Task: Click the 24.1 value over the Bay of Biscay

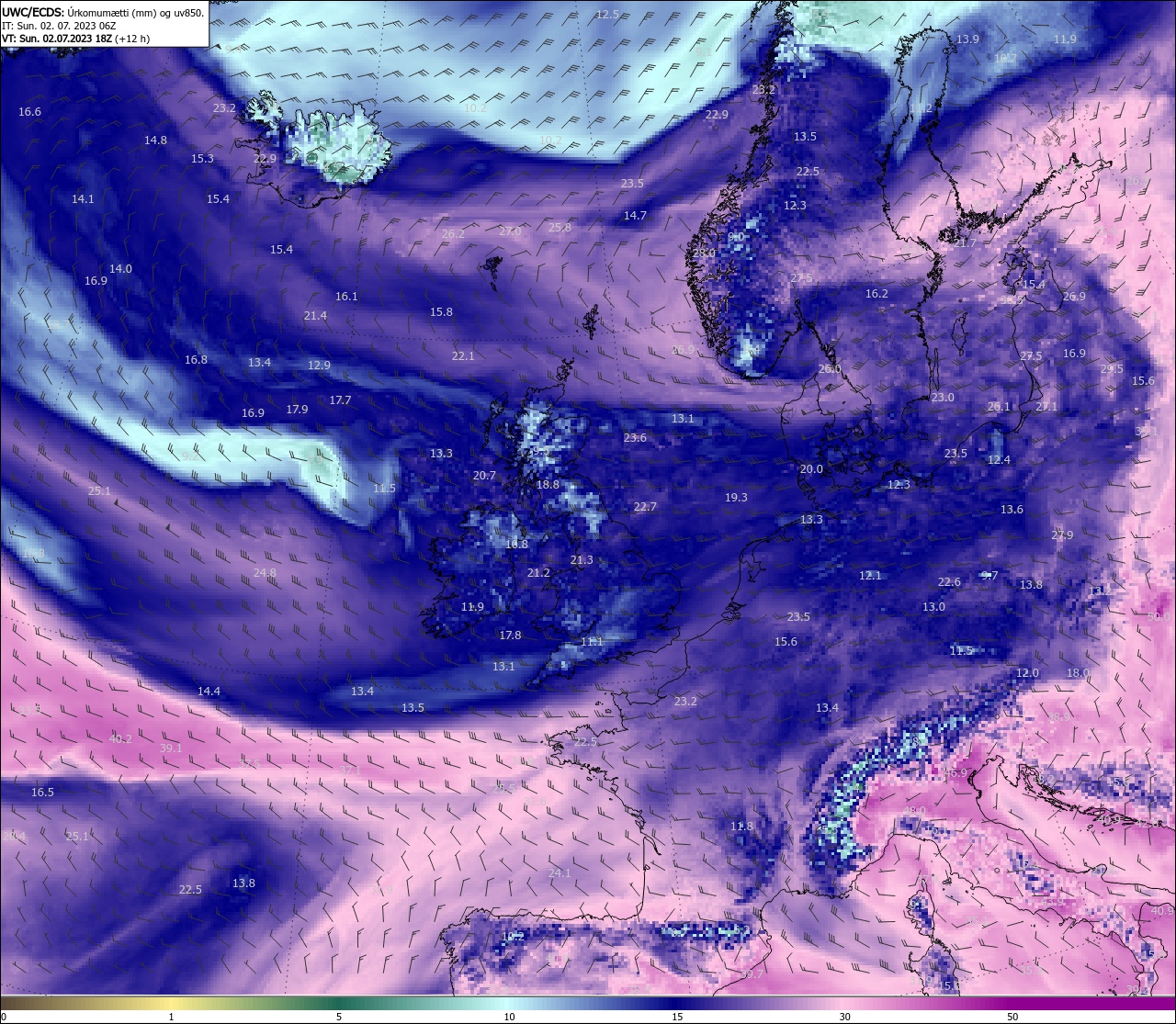Action: click(560, 872)
